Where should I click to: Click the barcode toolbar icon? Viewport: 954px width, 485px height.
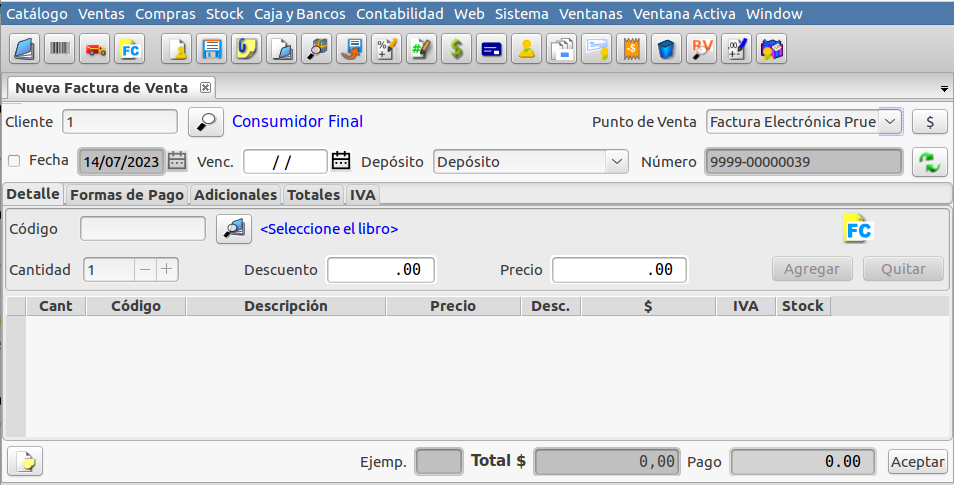60,49
